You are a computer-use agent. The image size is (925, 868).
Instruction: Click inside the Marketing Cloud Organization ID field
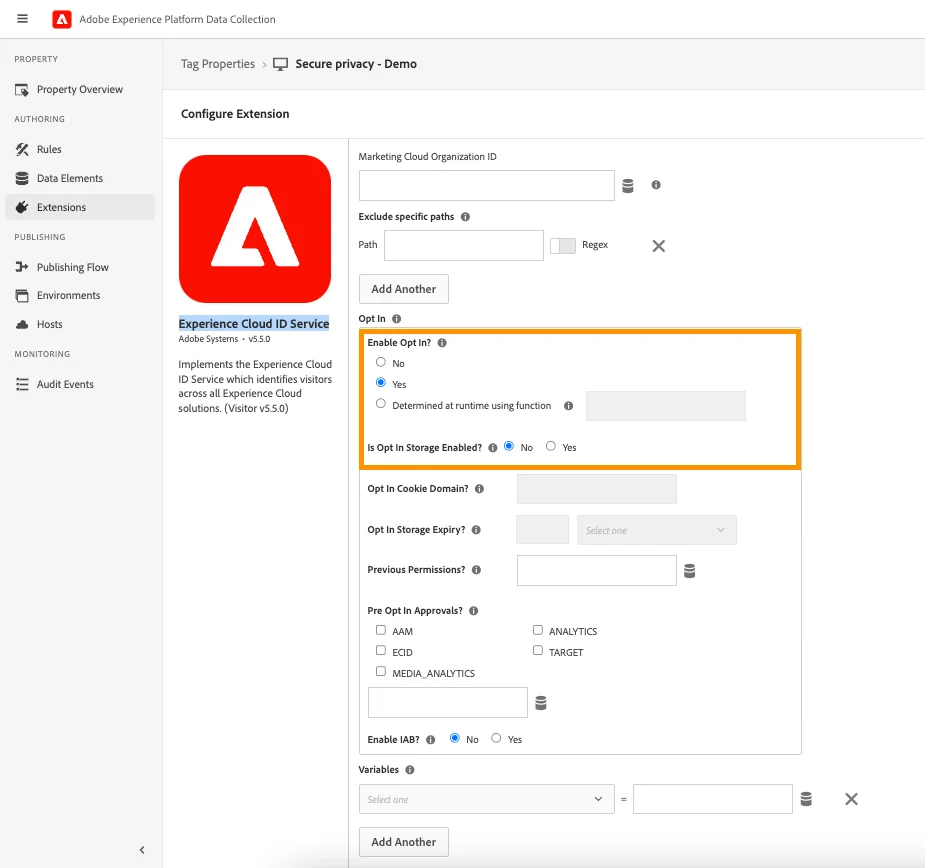[x=486, y=185]
